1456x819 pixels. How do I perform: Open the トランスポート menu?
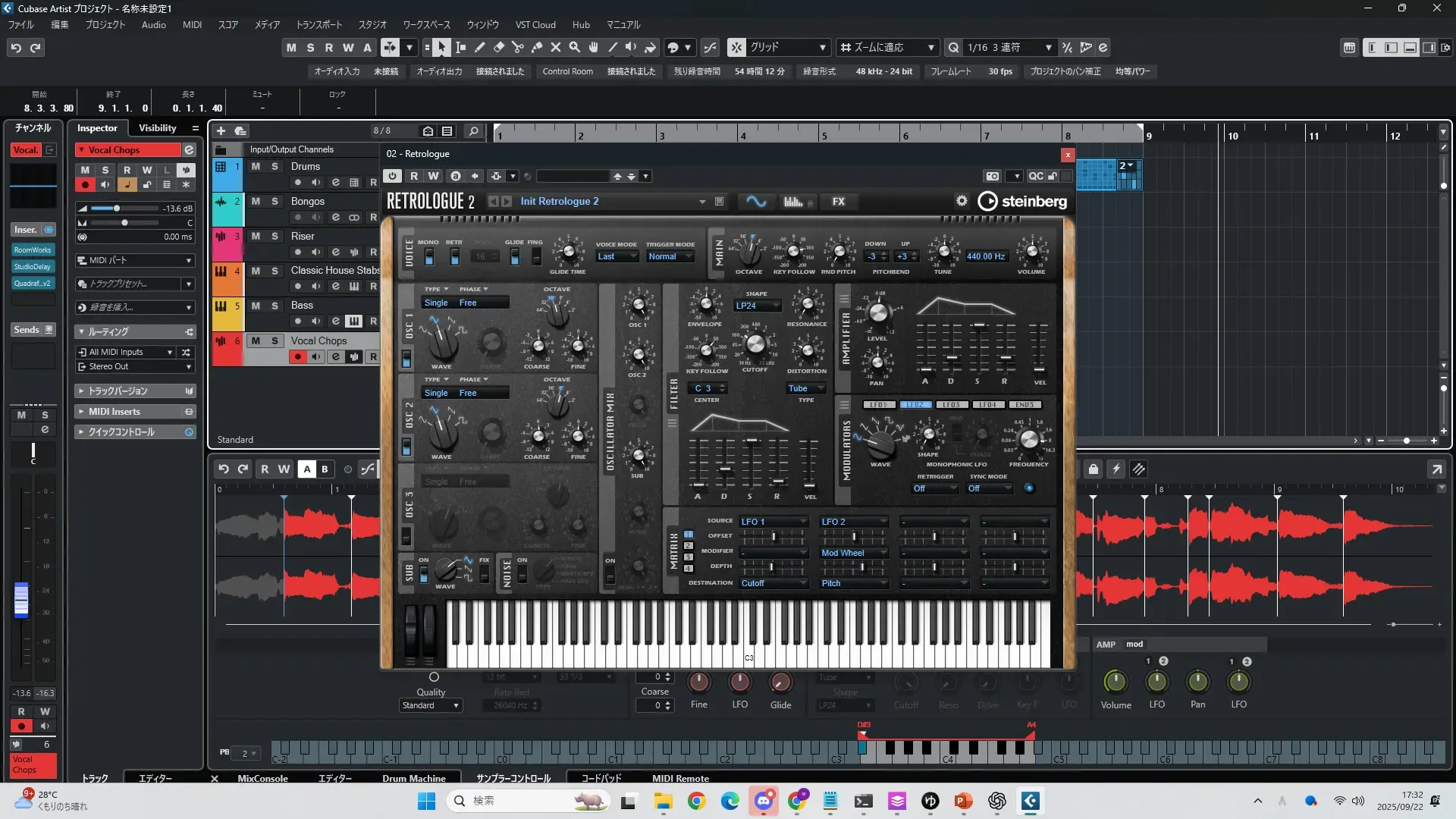coord(318,25)
